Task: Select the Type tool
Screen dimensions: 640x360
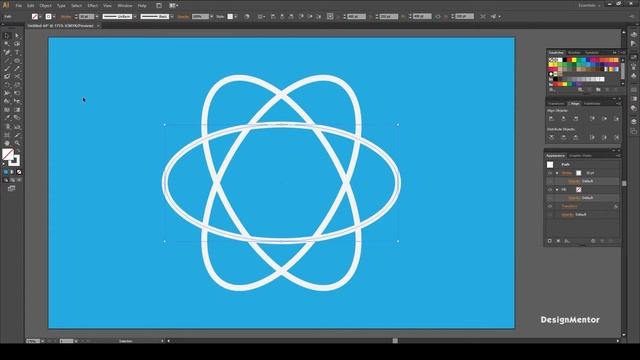Action: [17, 52]
